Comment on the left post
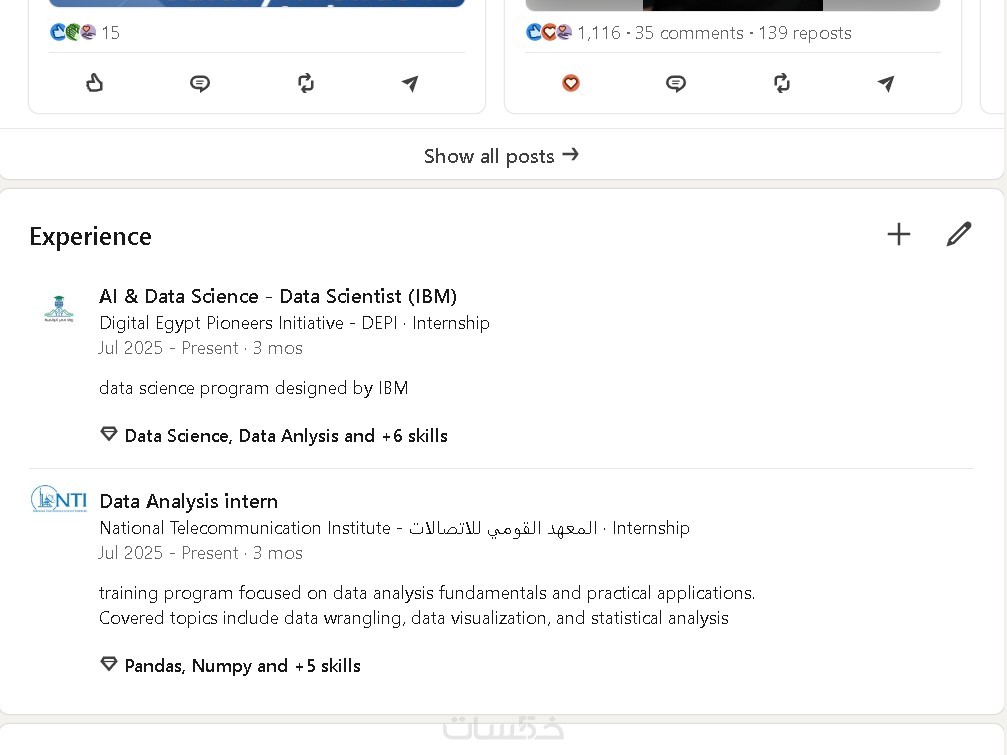This screenshot has width=1007, height=755. coord(200,83)
